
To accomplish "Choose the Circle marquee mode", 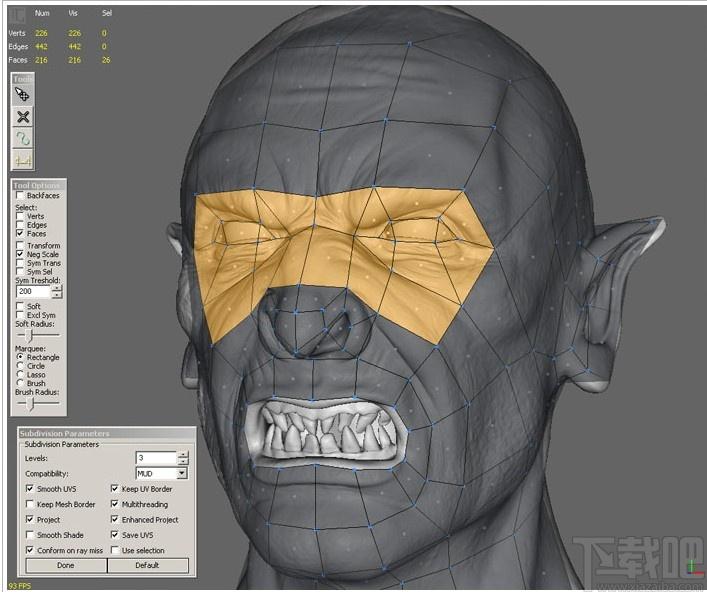I will pos(20,366).
